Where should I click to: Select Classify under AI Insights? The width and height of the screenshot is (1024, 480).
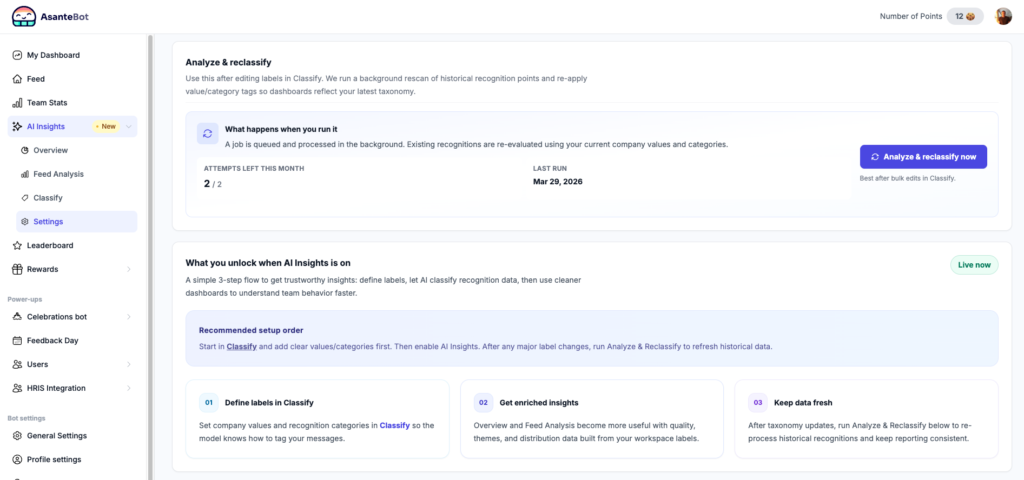[x=48, y=198]
